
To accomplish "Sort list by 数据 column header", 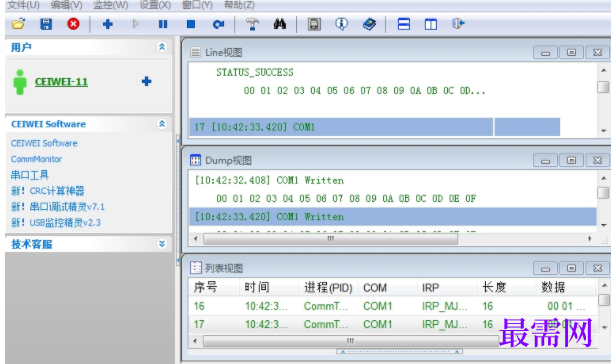I will (x=566, y=287).
